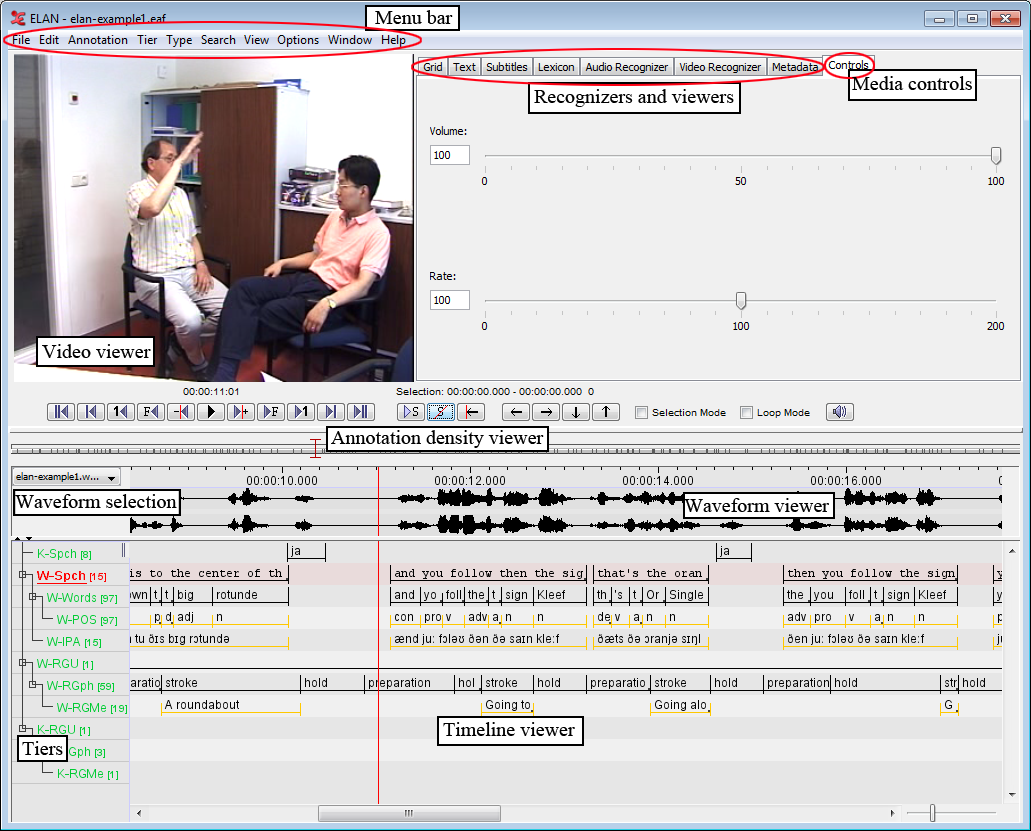The width and height of the screenshot is (1031, 831).
Task: Open the Audio Recognizer tab
Action: (x=626, y=67)
